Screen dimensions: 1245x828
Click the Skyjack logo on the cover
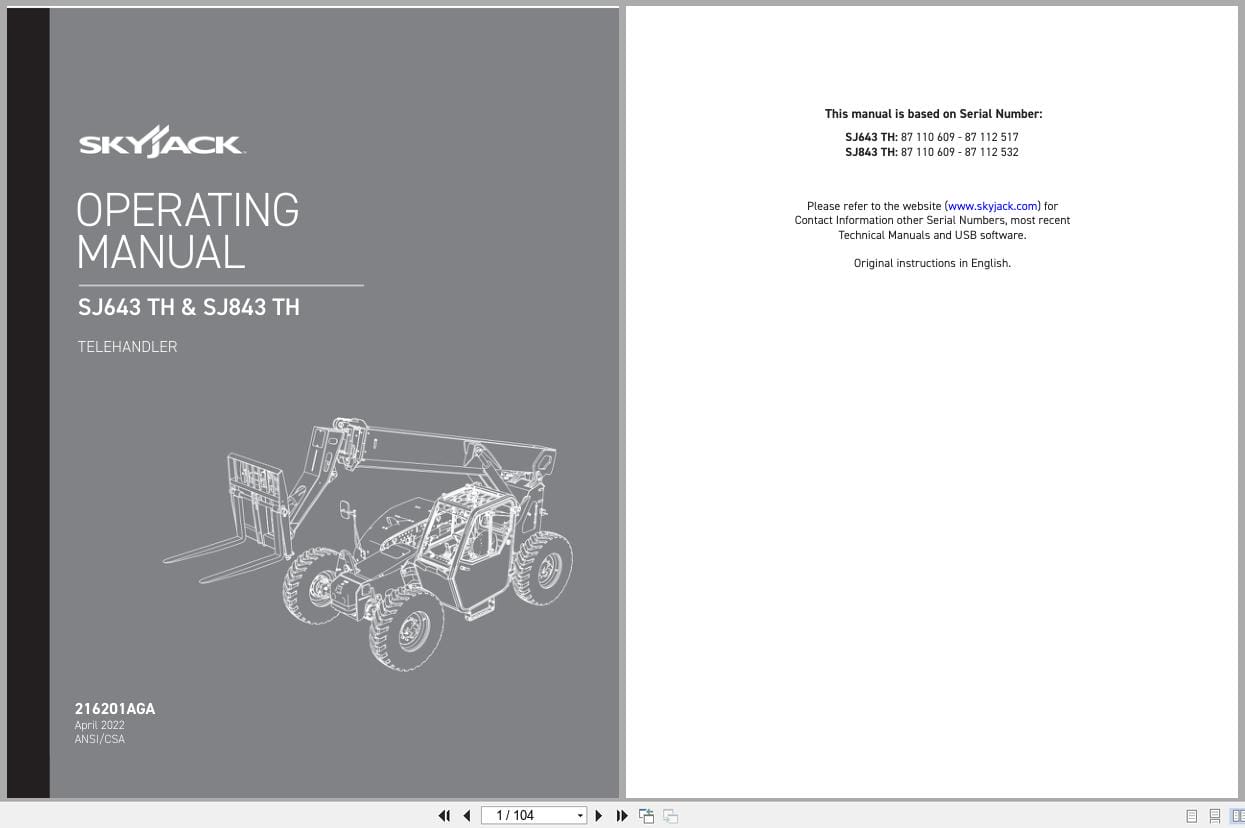[161, 140]
